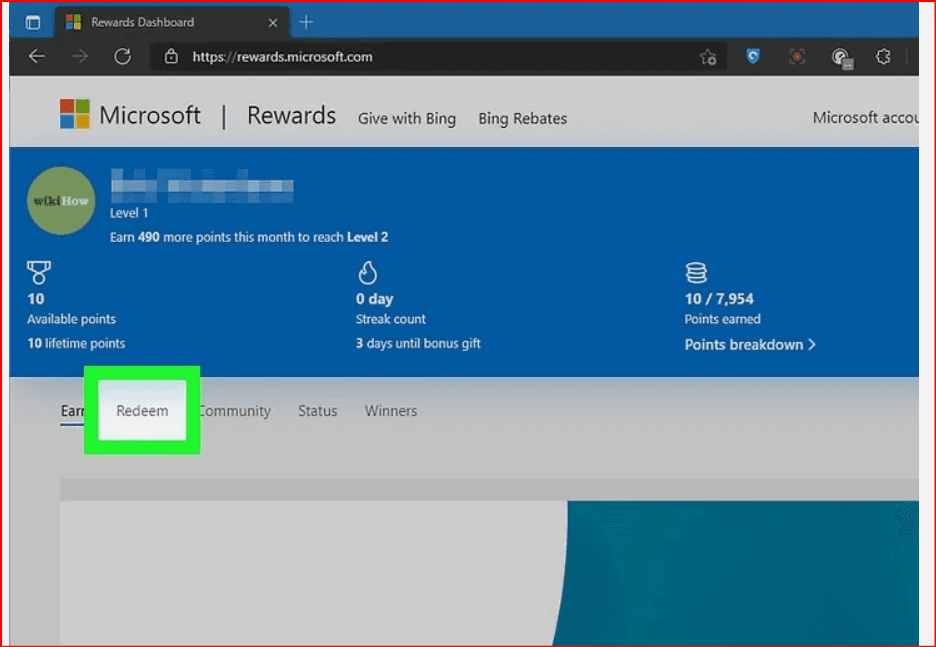Expand the Points breakdown chevron

tap(811, 344)
